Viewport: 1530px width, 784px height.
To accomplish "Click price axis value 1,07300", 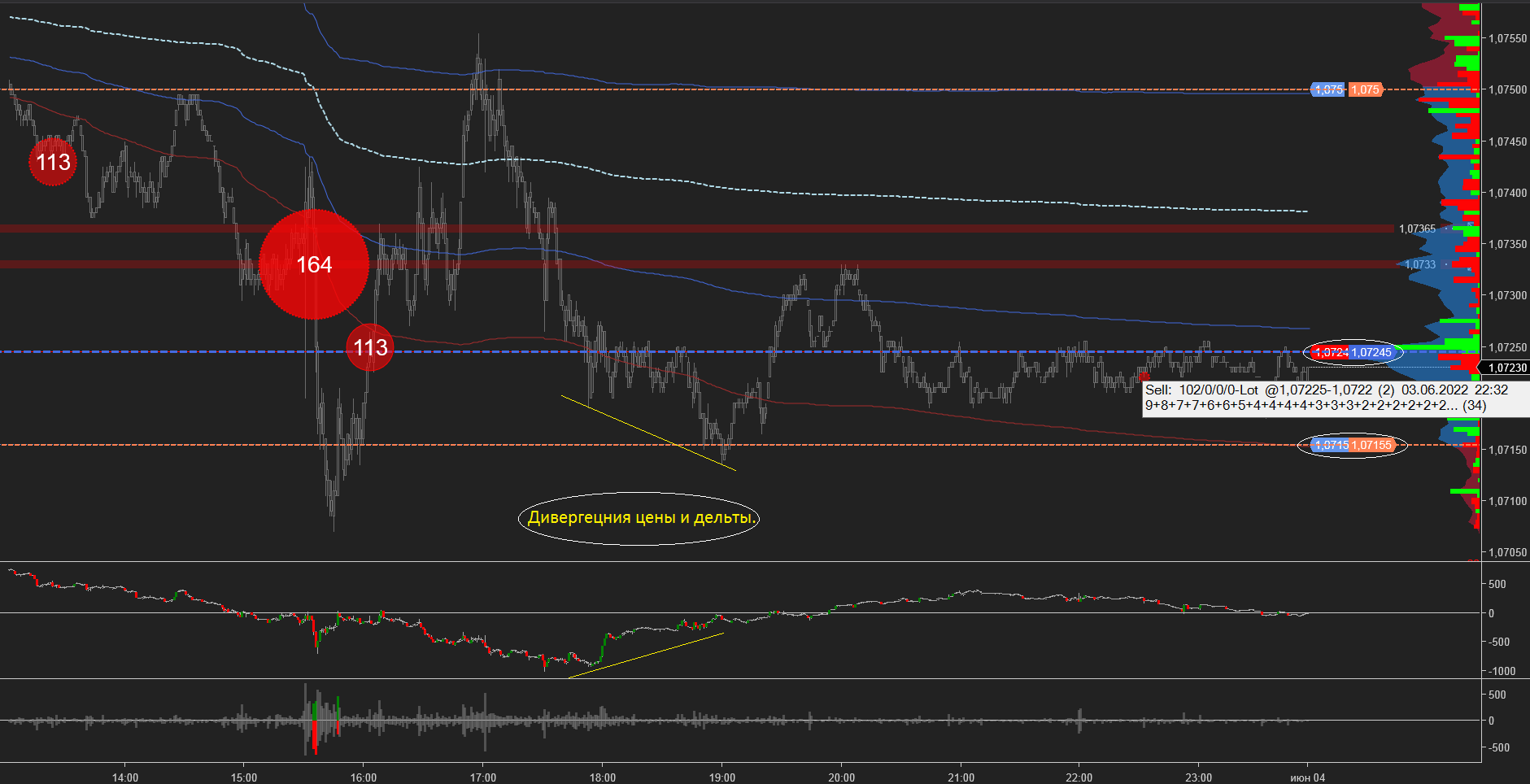I will click(x=1507, y=295).
